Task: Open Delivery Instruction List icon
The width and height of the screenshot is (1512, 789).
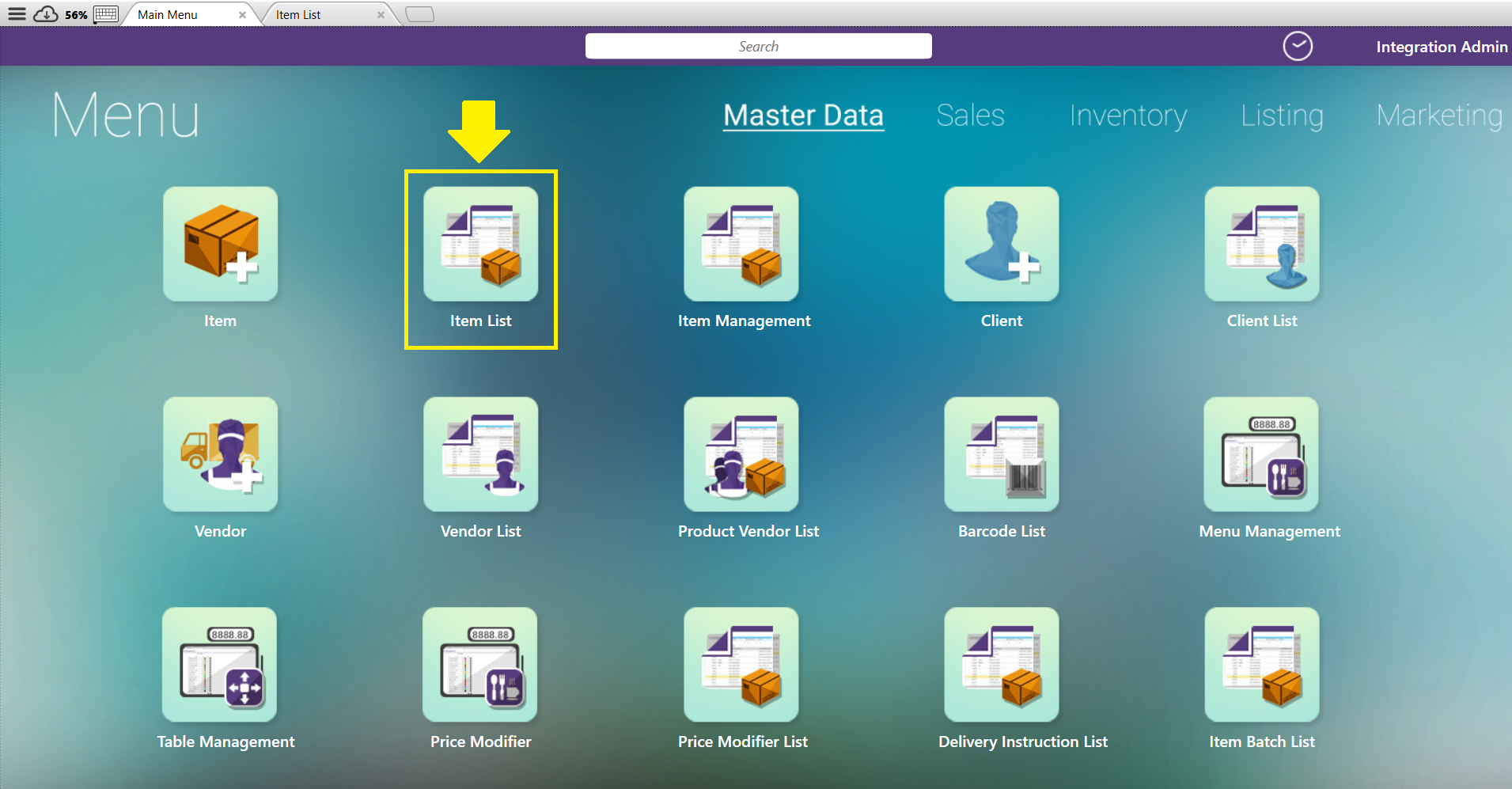Action: click(x=1001, y=665)
